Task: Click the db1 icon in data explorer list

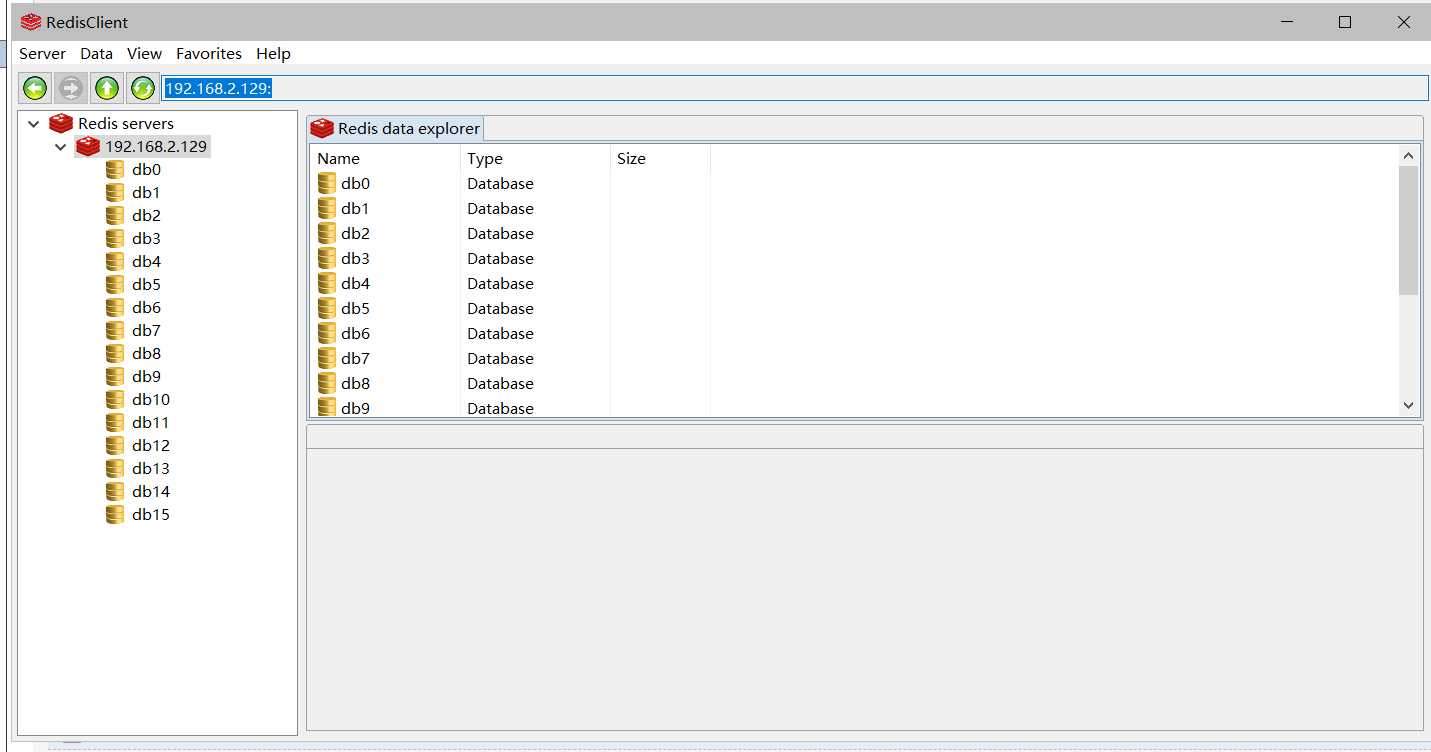Action: coord(327,208)
